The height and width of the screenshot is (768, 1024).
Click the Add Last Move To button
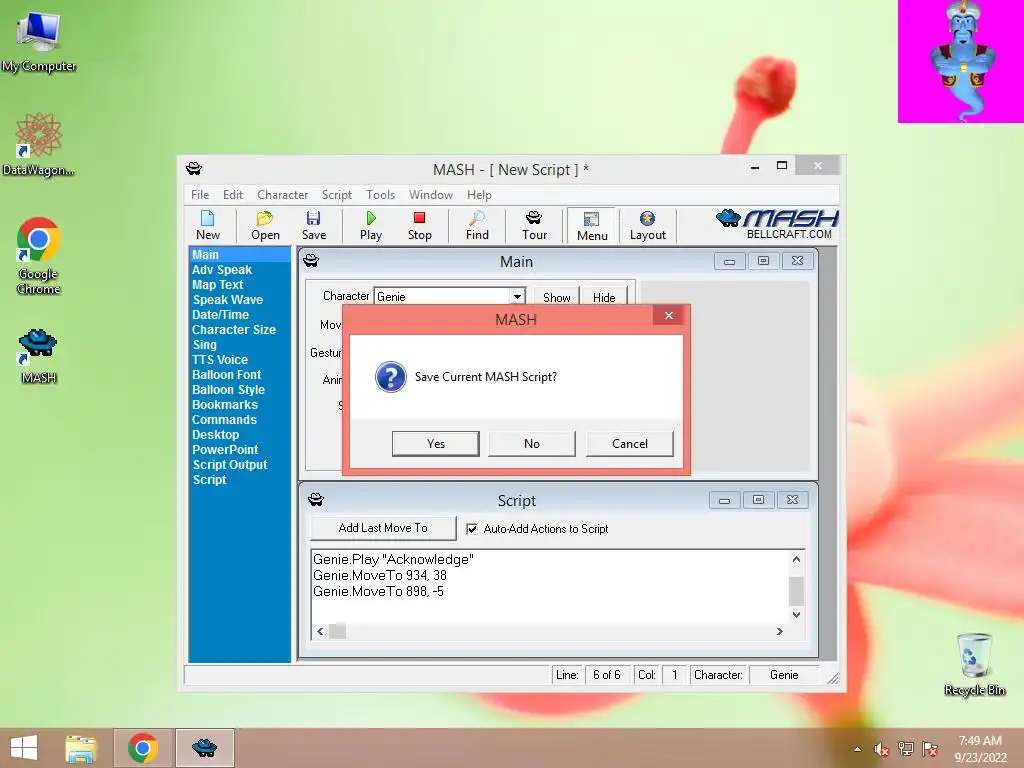pyautogui.click(x=383, y=528)
